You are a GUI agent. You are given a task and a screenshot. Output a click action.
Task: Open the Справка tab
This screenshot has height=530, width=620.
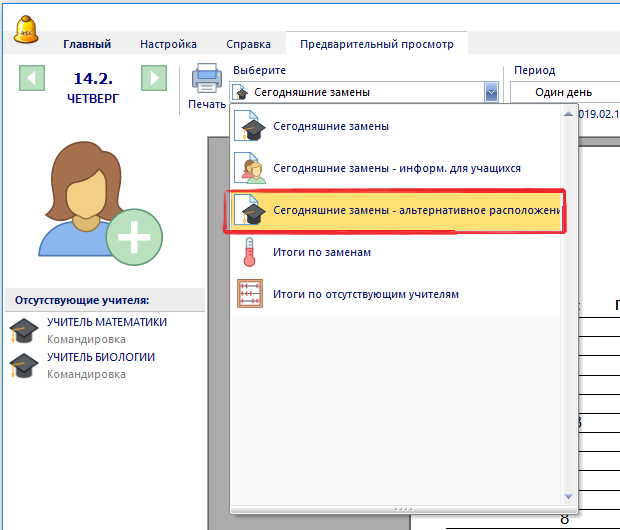(x=248, y=44)
